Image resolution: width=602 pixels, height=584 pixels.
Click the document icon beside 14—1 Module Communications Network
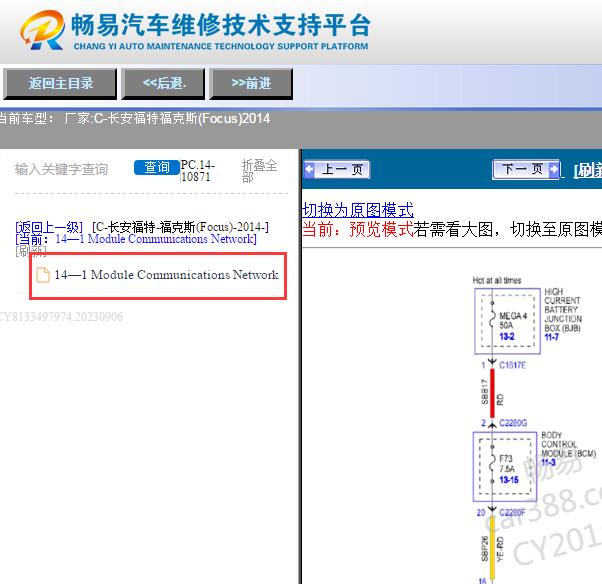coord(43,275)
